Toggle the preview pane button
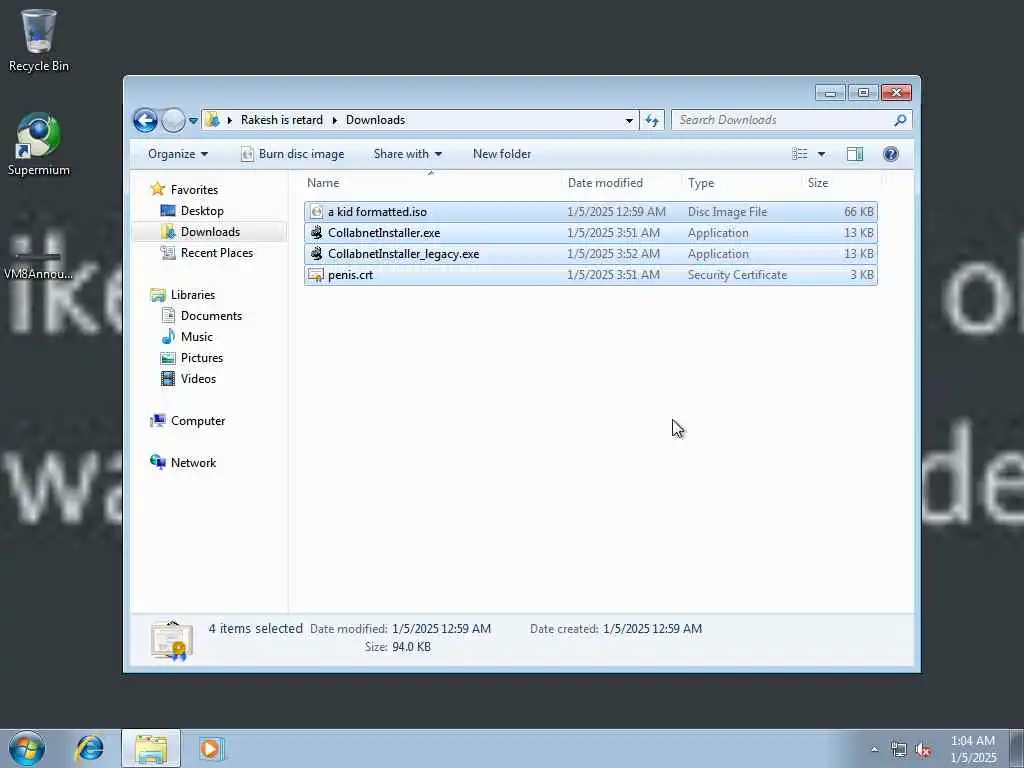Image resolution: width=1024 pixels, height=768 pixels. [855, 154]
